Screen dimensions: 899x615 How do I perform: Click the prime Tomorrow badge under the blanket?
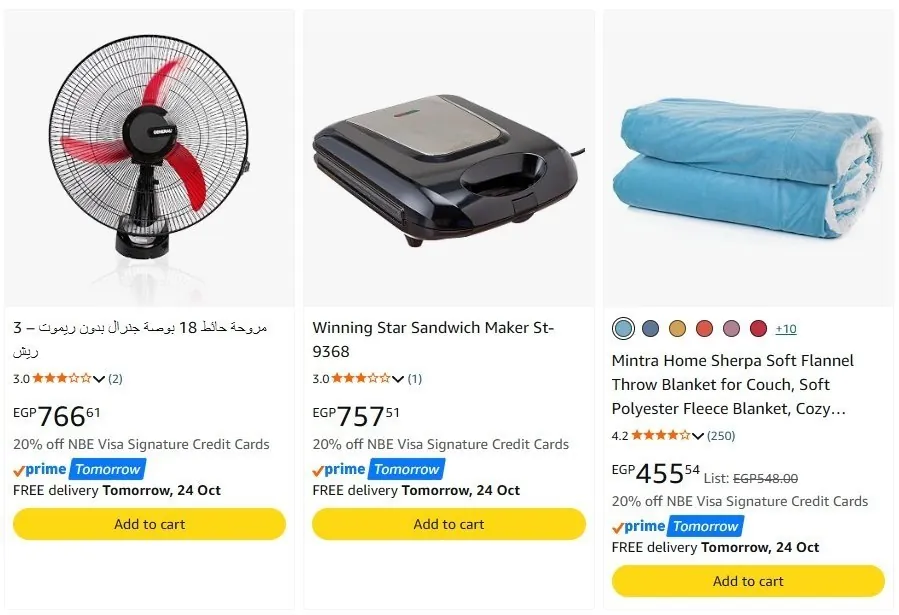pyautogui.click(x=678, y=526)
